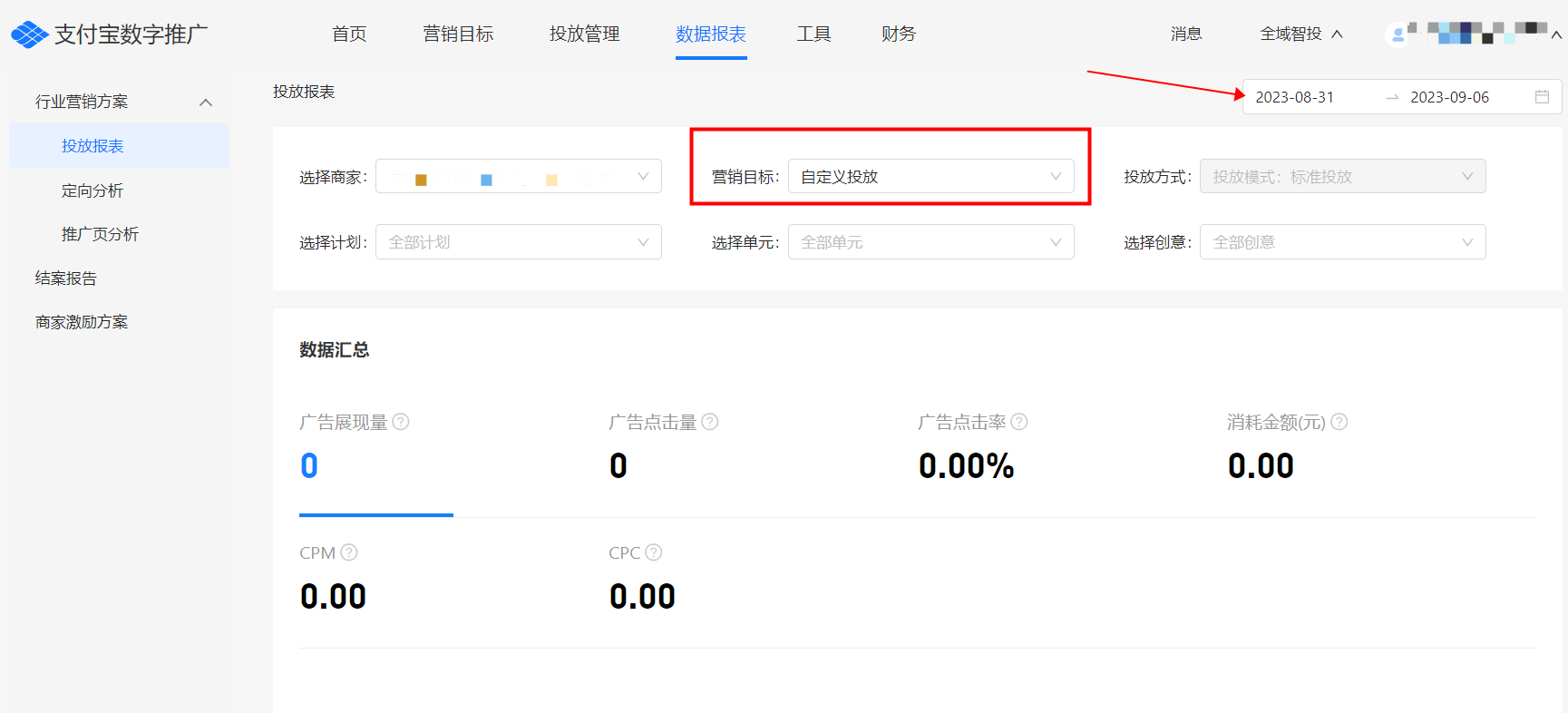The image size is (1568, 713).
Task: Open 营销目标 dropdown showing 自定义投放
Action: tap(930, 176)
